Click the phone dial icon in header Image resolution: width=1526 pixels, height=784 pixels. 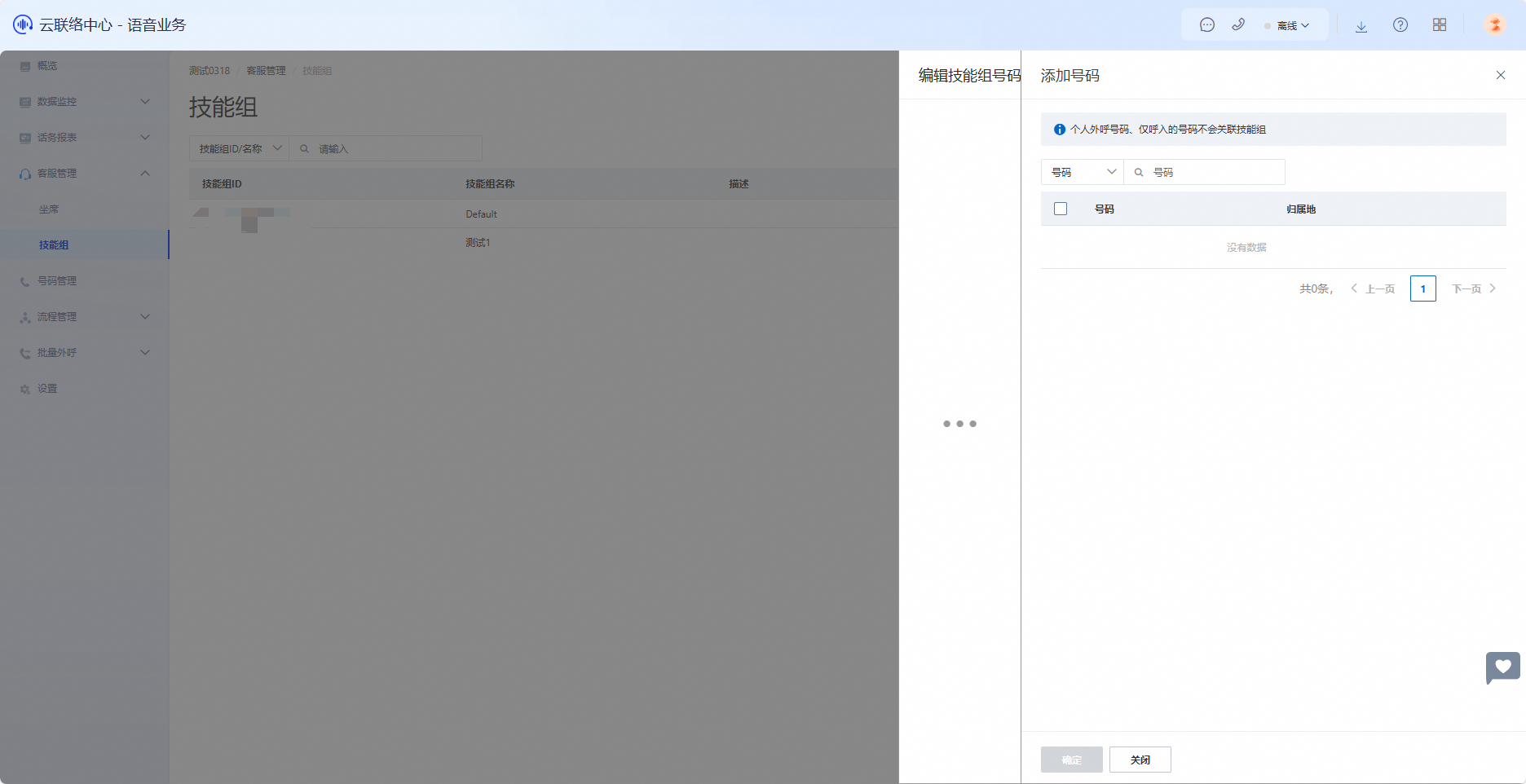[x=1238, y=24]
